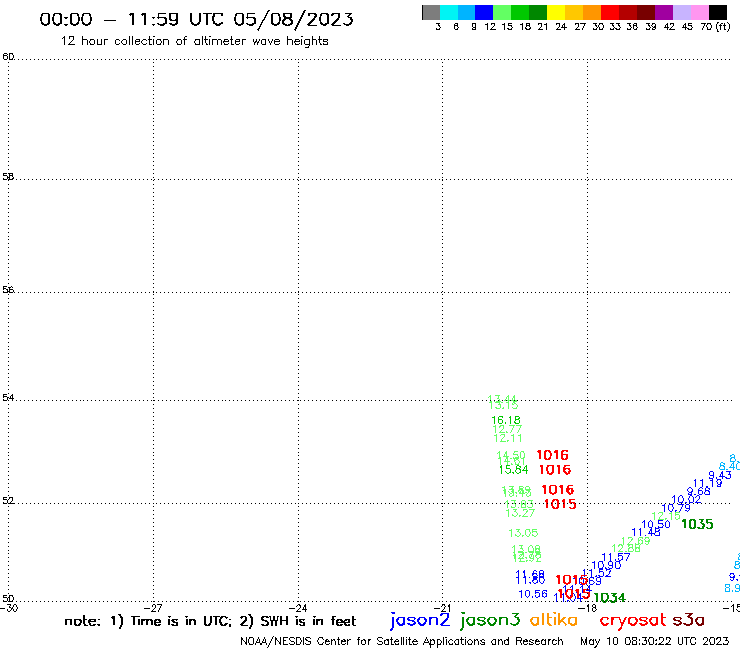The width and height of the screenshot is (740, 650).
Task: Click the blue 10.56 reading
Action: (x=533, y=594)
